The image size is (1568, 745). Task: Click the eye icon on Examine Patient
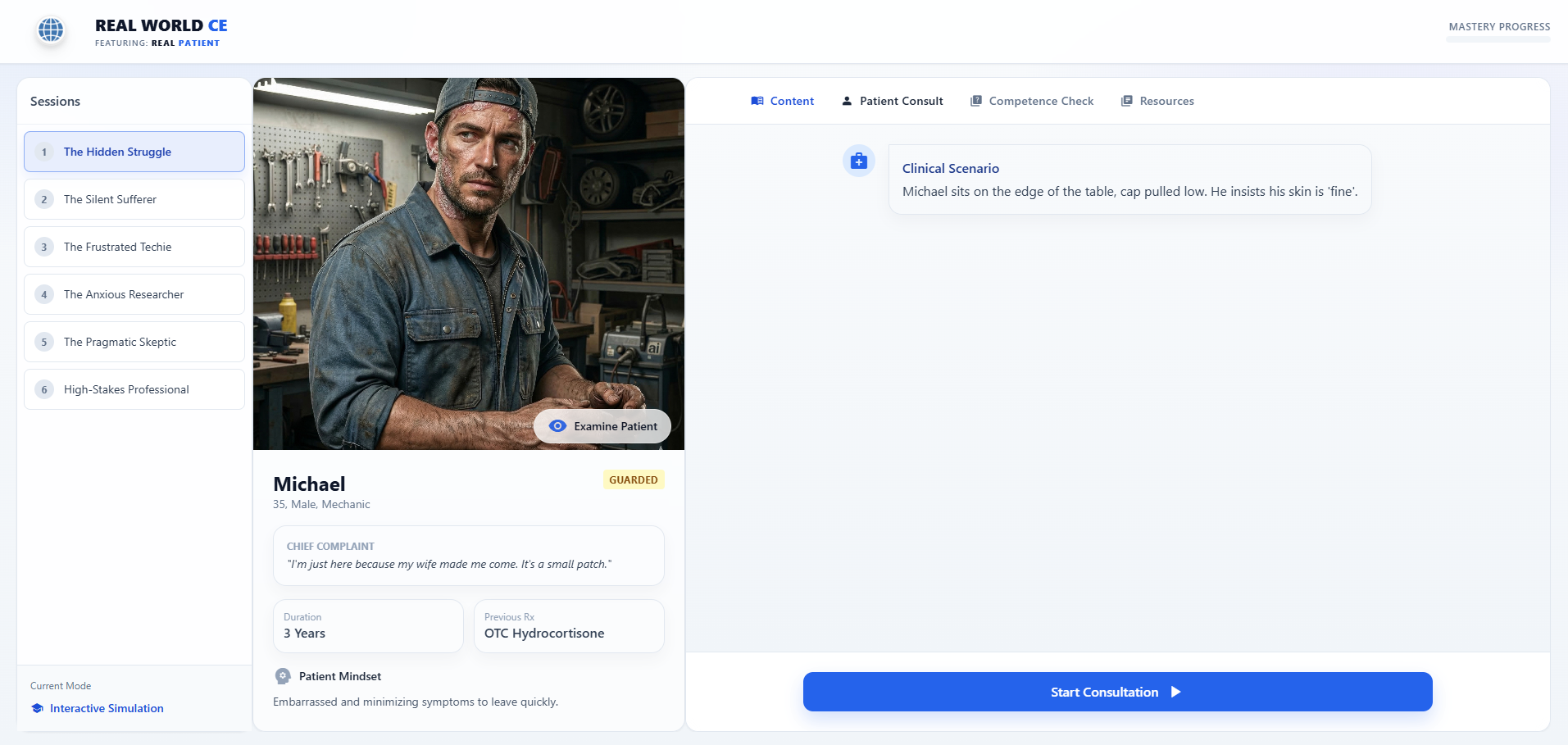[x=557, y=426]
